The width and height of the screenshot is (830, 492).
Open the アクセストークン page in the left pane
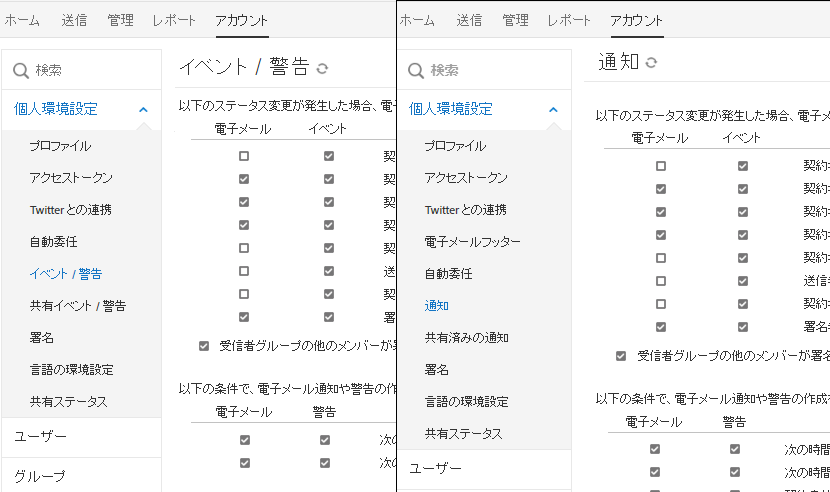tap(71, 177)
